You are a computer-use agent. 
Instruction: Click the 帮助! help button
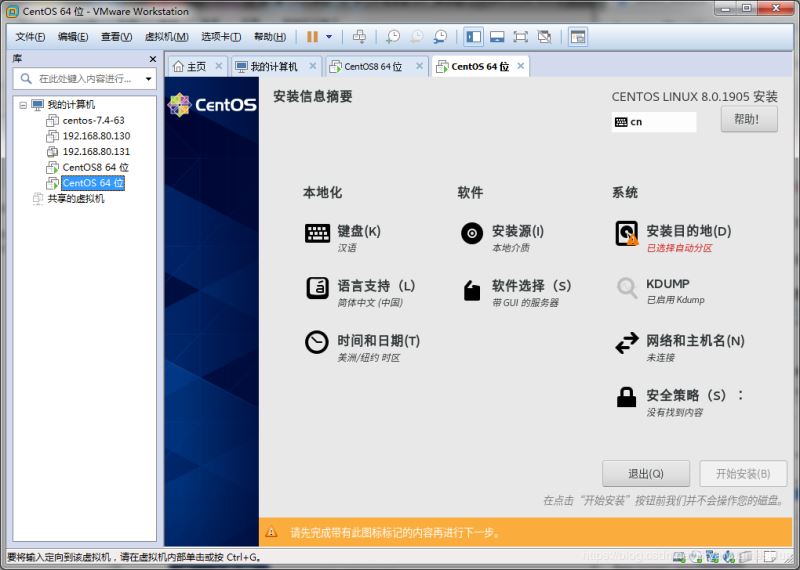pos(748,119)
